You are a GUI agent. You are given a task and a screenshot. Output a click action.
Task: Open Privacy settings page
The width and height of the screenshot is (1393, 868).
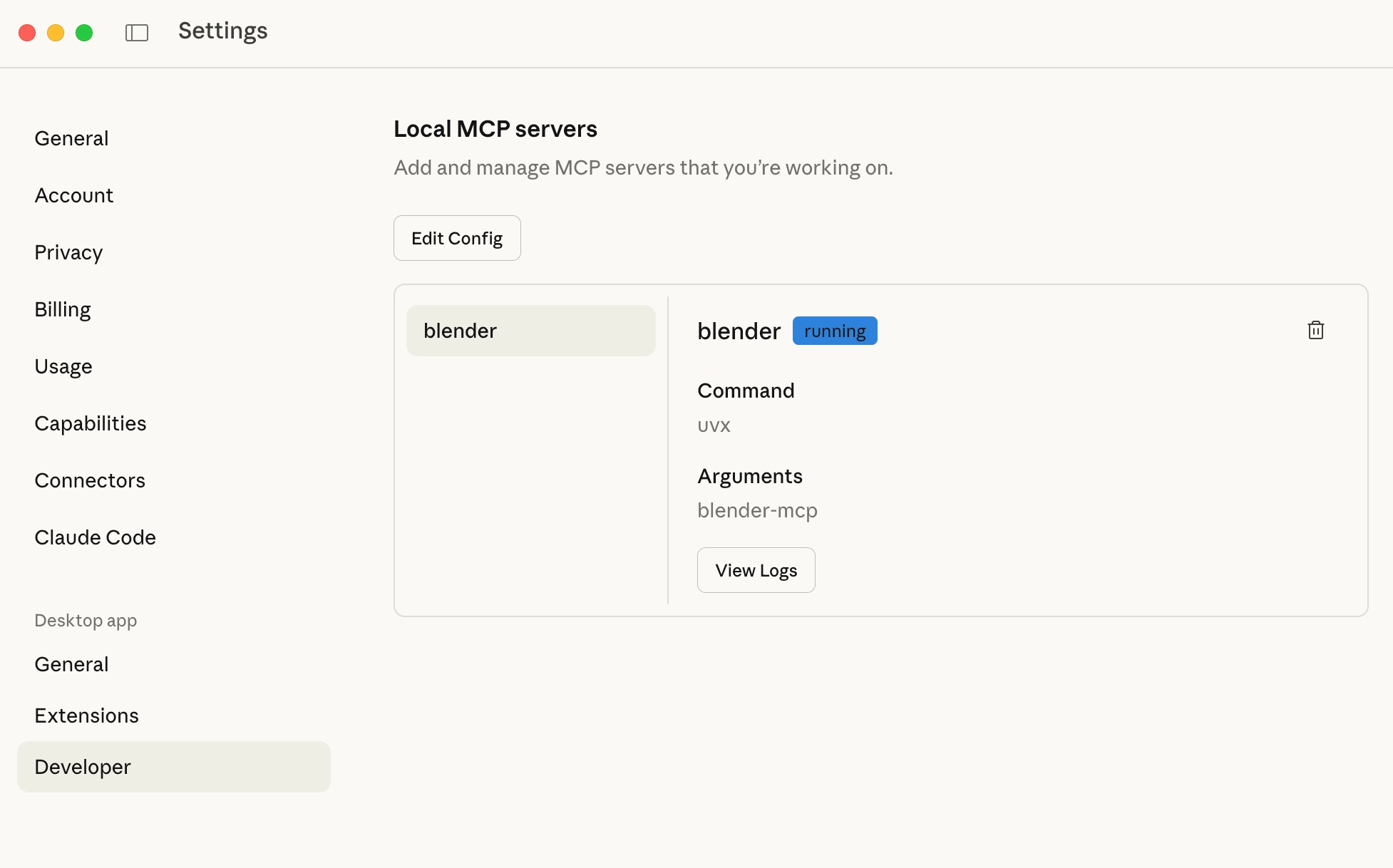(x=68, y=252)
